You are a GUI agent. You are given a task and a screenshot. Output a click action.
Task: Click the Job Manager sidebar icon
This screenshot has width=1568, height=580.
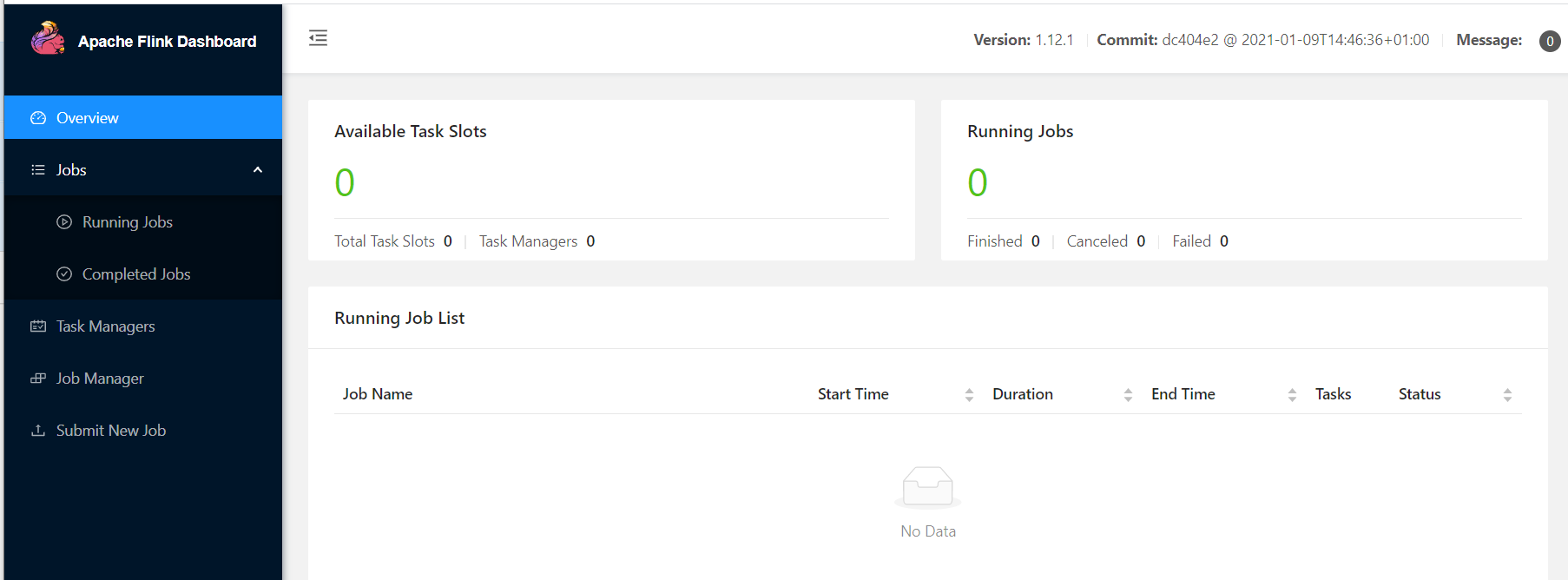[38, 379]
